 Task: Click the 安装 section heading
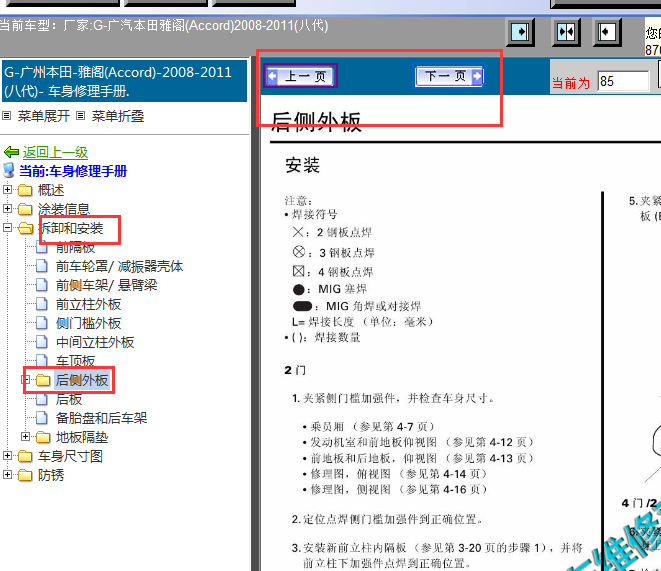(x=303, y=165)
